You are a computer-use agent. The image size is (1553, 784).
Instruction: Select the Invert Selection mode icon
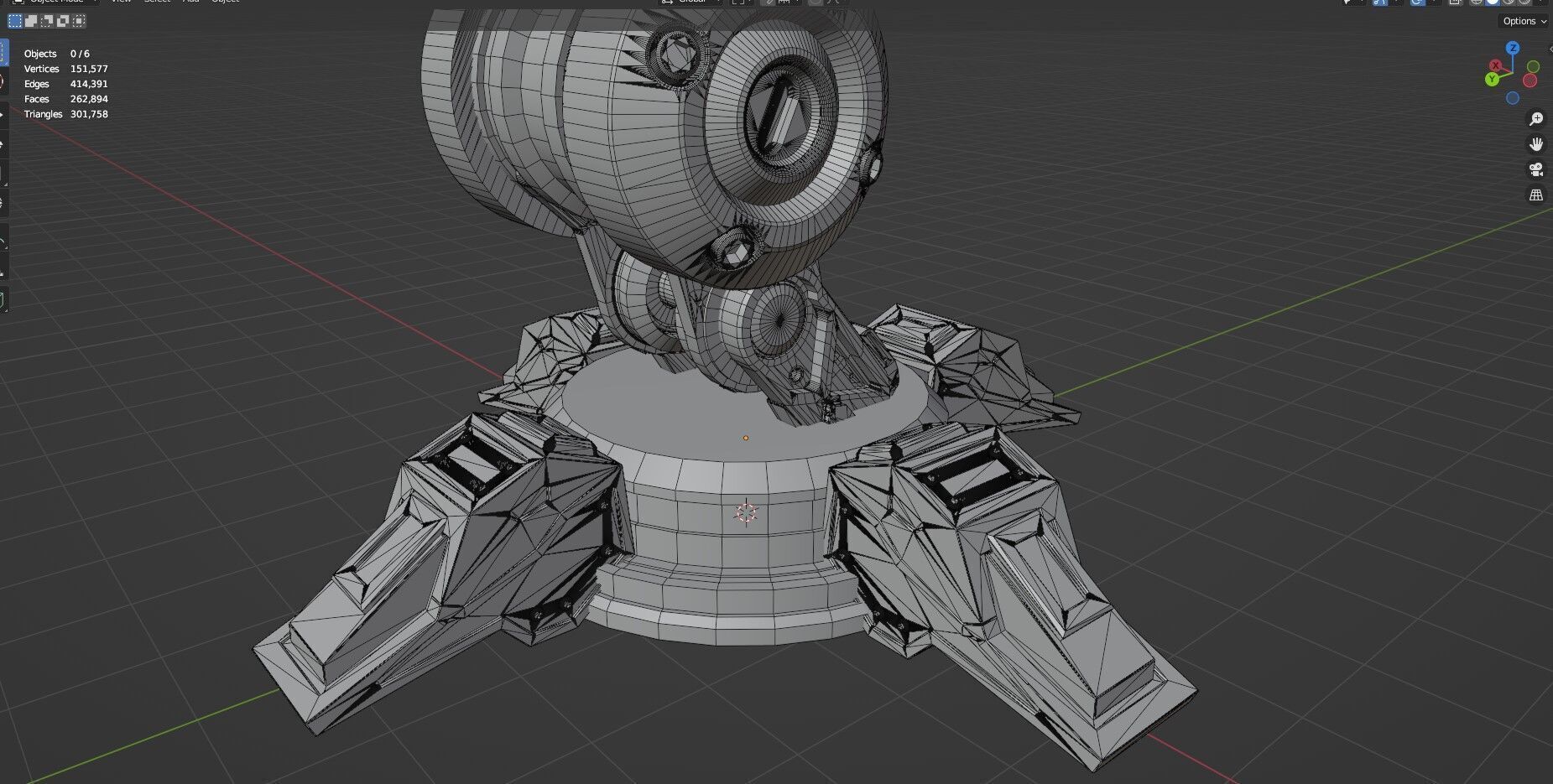coord(63,21)
